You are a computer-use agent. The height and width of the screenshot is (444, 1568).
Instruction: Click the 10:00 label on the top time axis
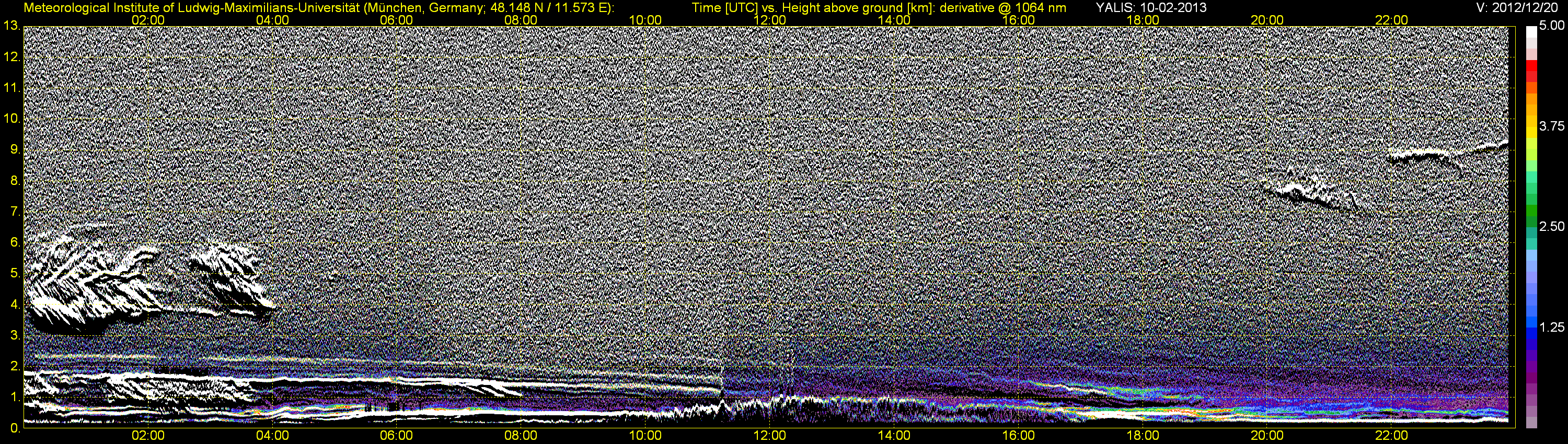coord(645,20)
